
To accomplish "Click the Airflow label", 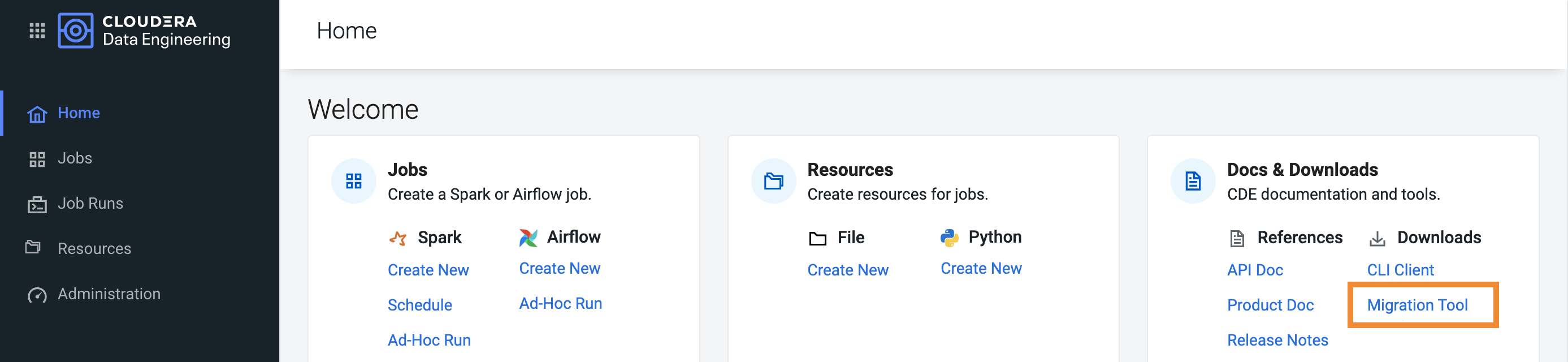I will click(x=573, y=236).
